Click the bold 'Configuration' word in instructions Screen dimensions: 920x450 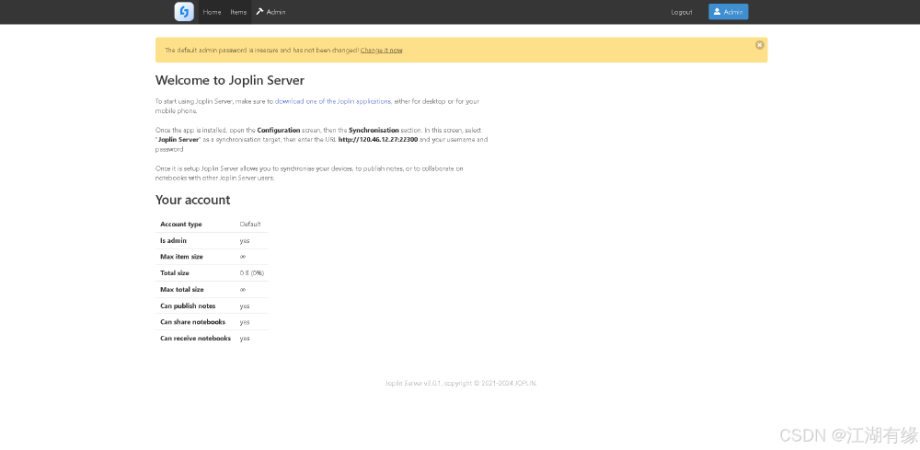(x=279, y=130)
